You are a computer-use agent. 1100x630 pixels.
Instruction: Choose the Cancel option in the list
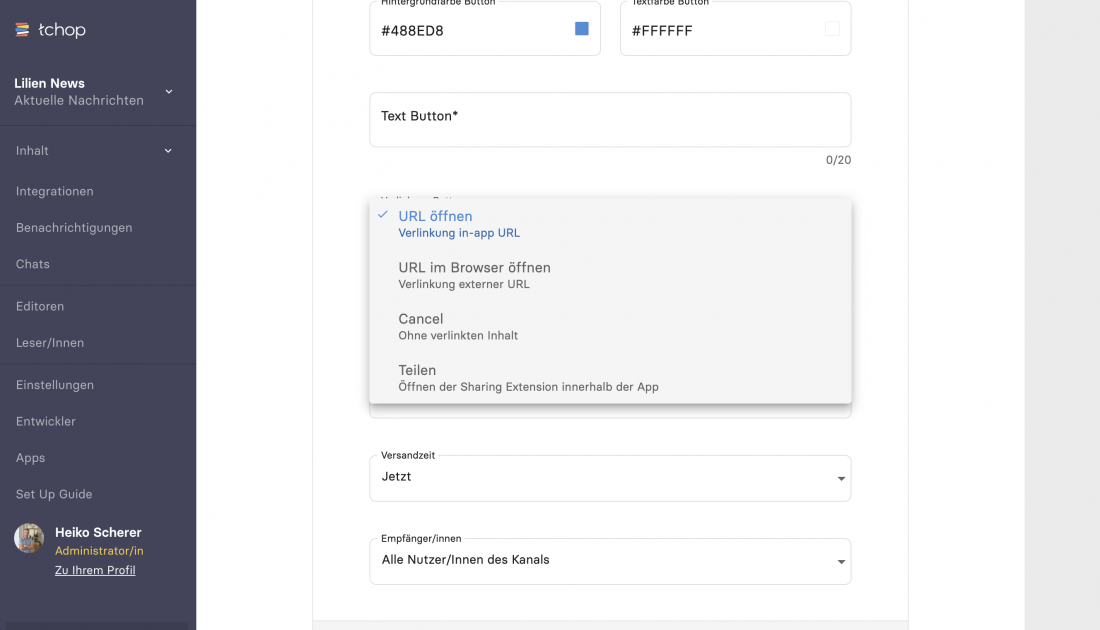(421, 326)
